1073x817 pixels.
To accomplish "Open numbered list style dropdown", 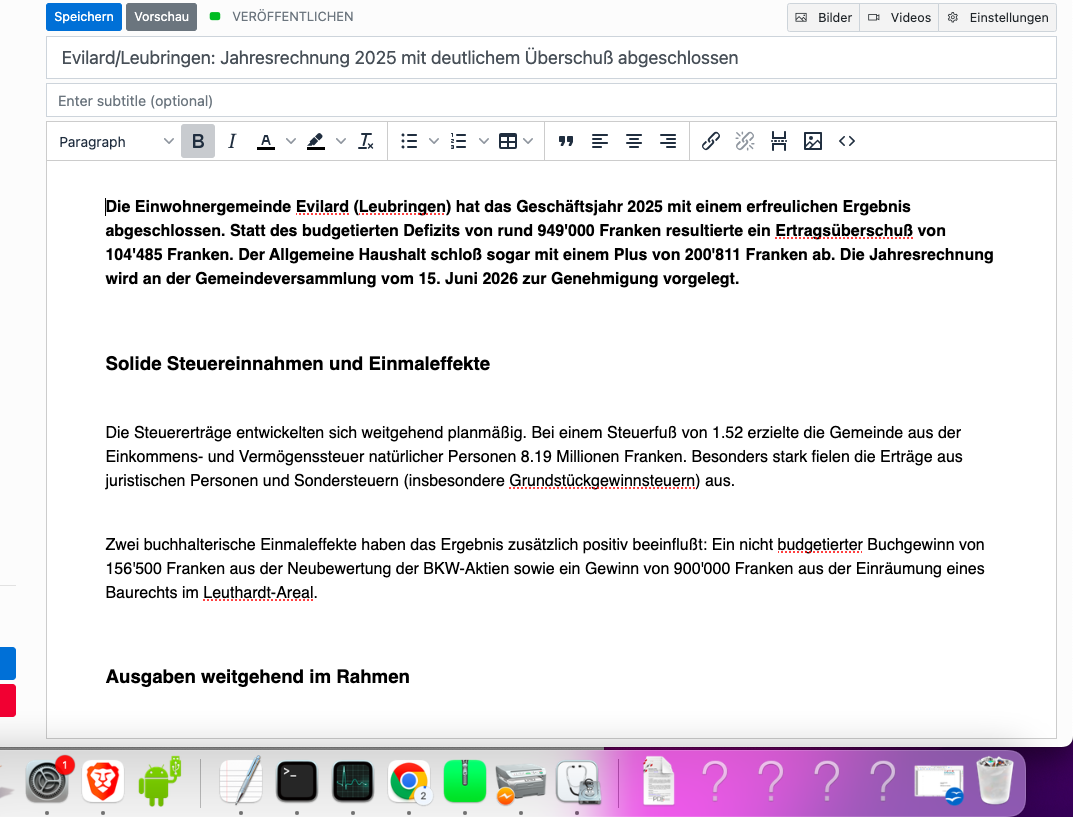I will tap(484, 141).
